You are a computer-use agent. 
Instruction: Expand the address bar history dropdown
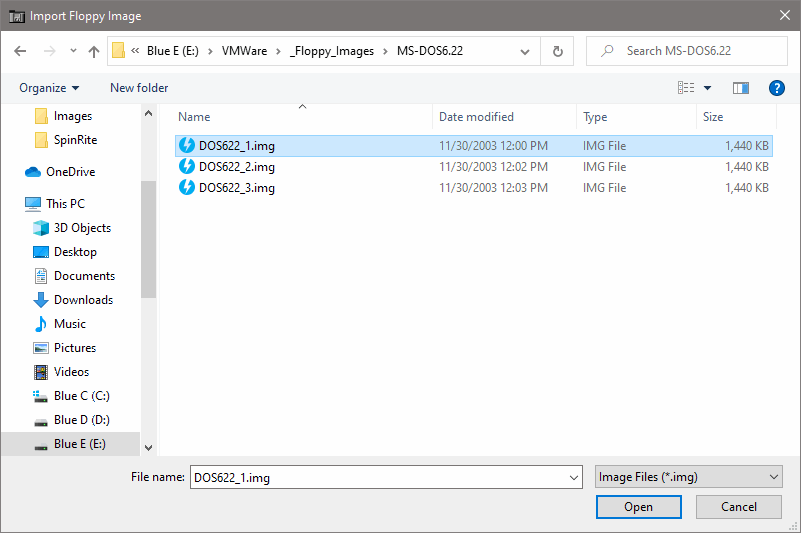(525, 51)
